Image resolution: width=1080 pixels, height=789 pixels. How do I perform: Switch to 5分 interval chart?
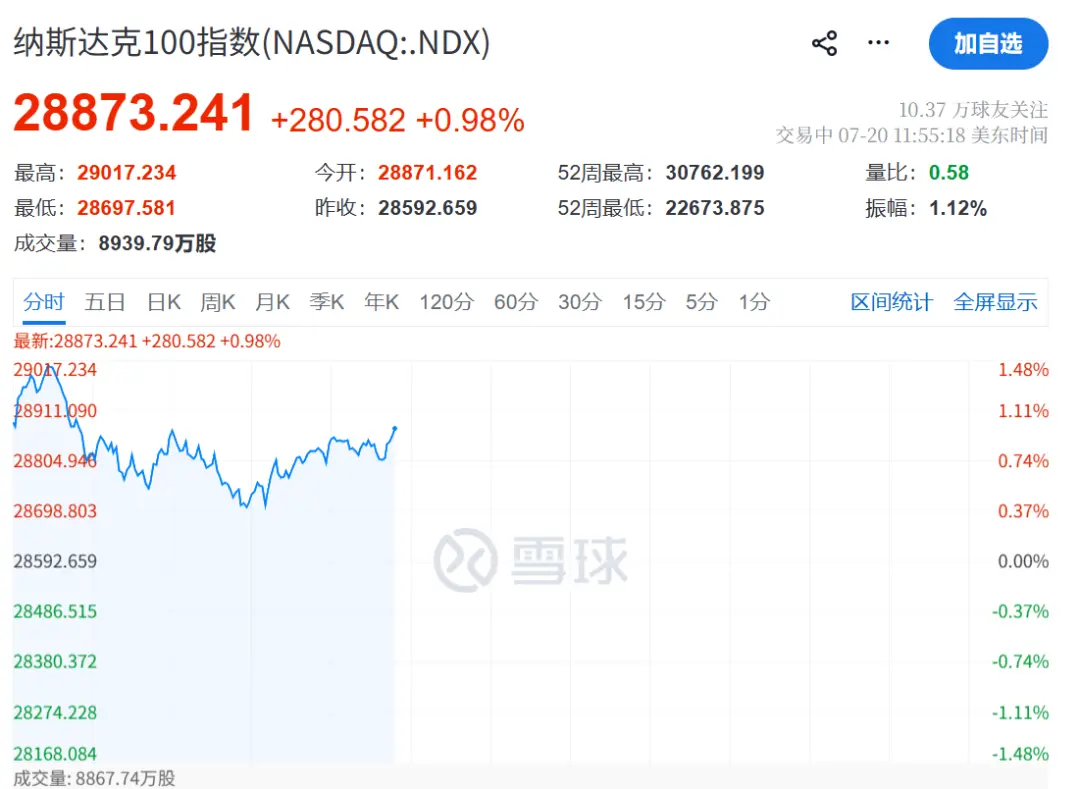coord(701,302)
